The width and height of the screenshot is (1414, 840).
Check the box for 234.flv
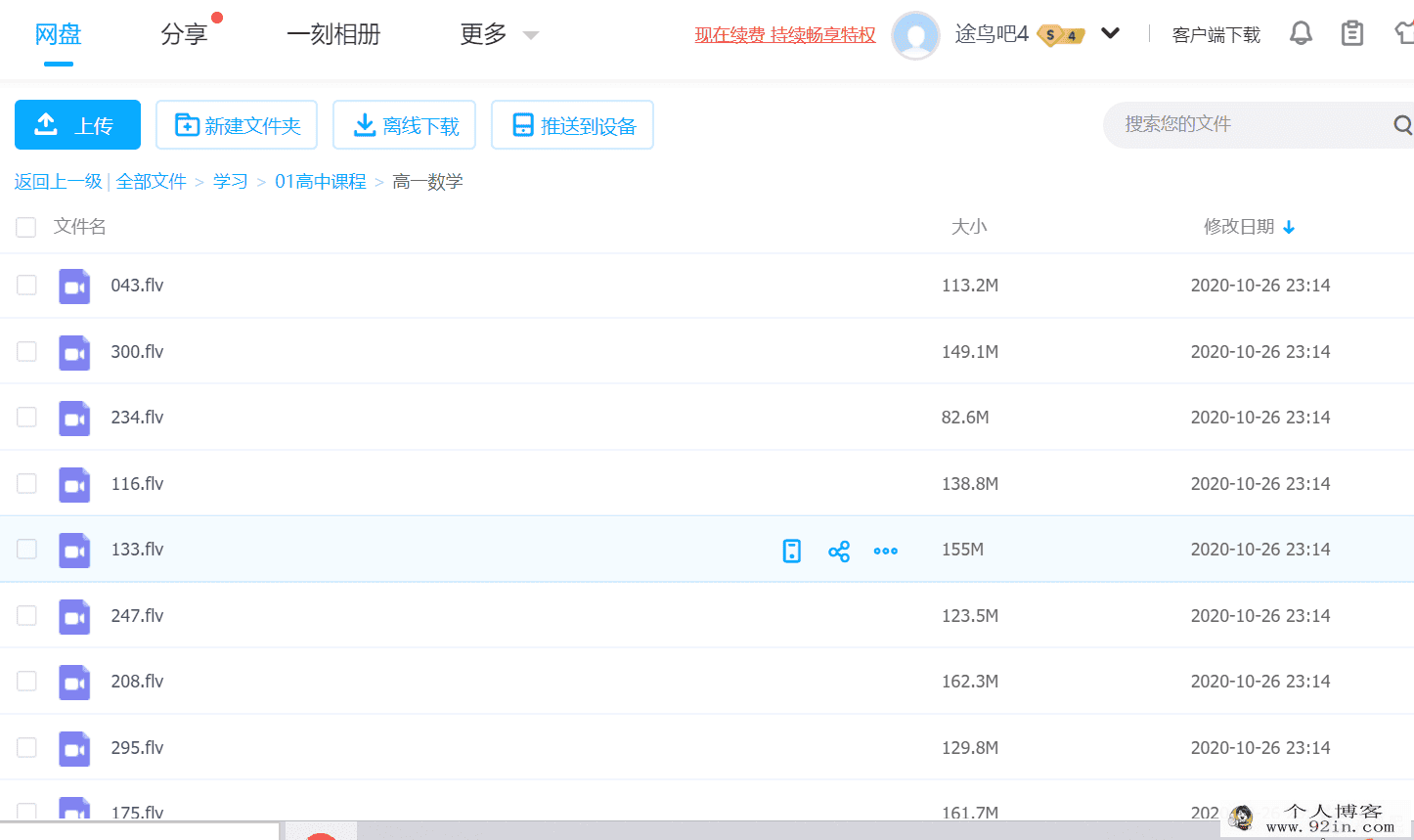(26, 417)
